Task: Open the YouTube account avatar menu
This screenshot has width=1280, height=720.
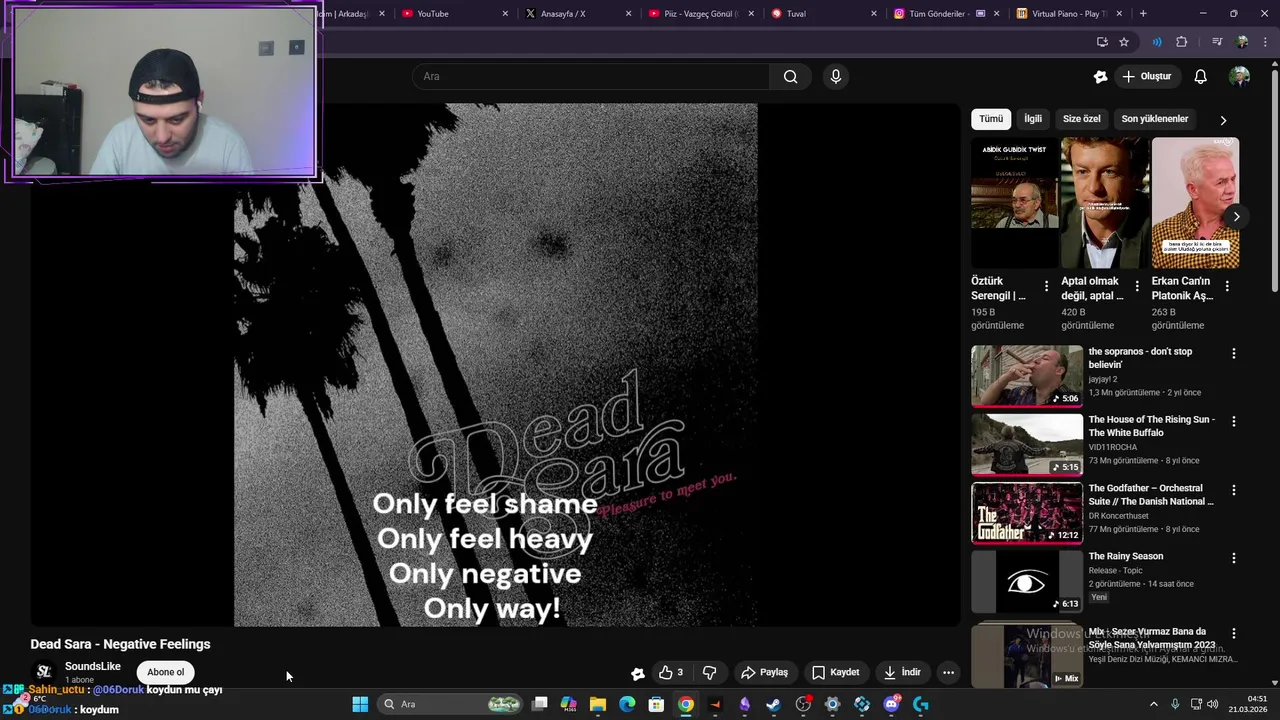Action: 1240,76
